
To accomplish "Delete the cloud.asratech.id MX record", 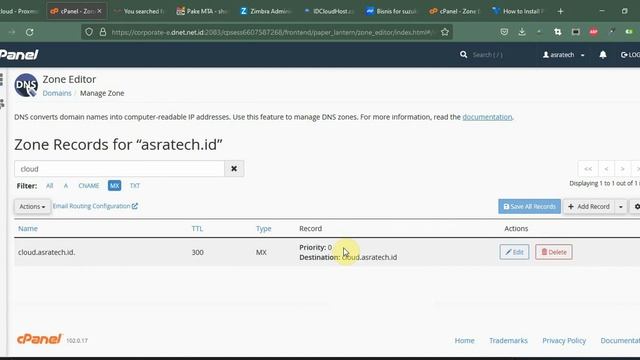I will (x=553, y=252).
